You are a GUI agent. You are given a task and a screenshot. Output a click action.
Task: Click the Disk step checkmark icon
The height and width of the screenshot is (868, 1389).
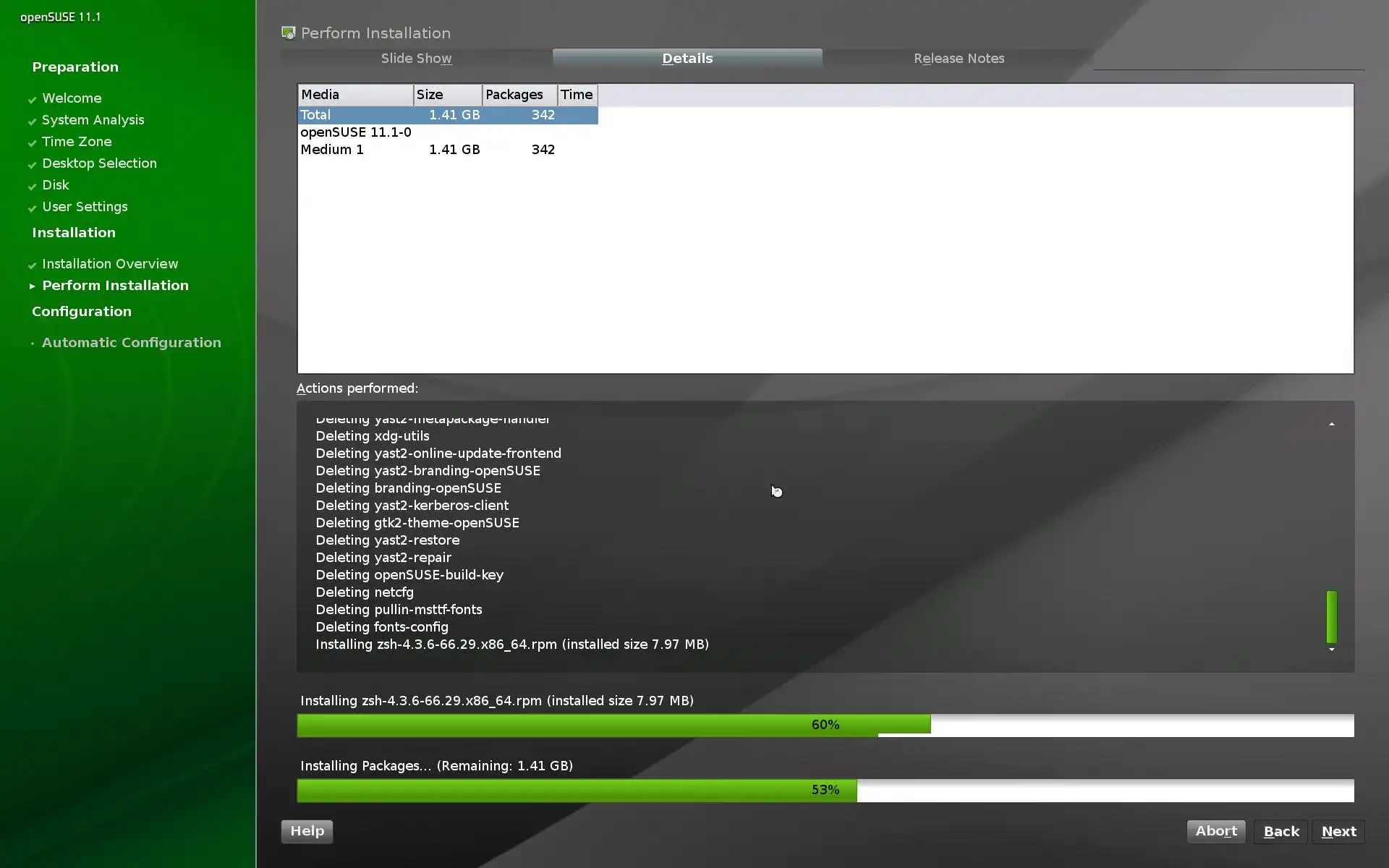click(32, 186)
